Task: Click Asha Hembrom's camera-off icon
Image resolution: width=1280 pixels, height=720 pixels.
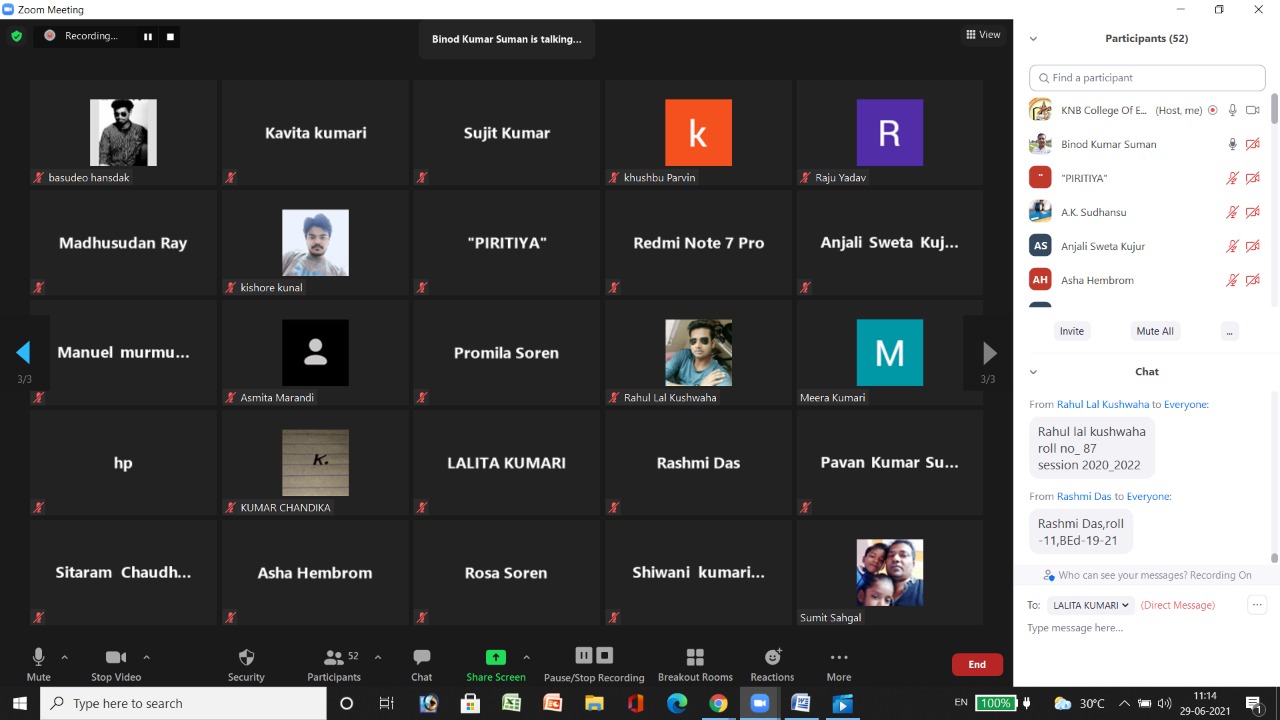Action: pos(1252,280)
